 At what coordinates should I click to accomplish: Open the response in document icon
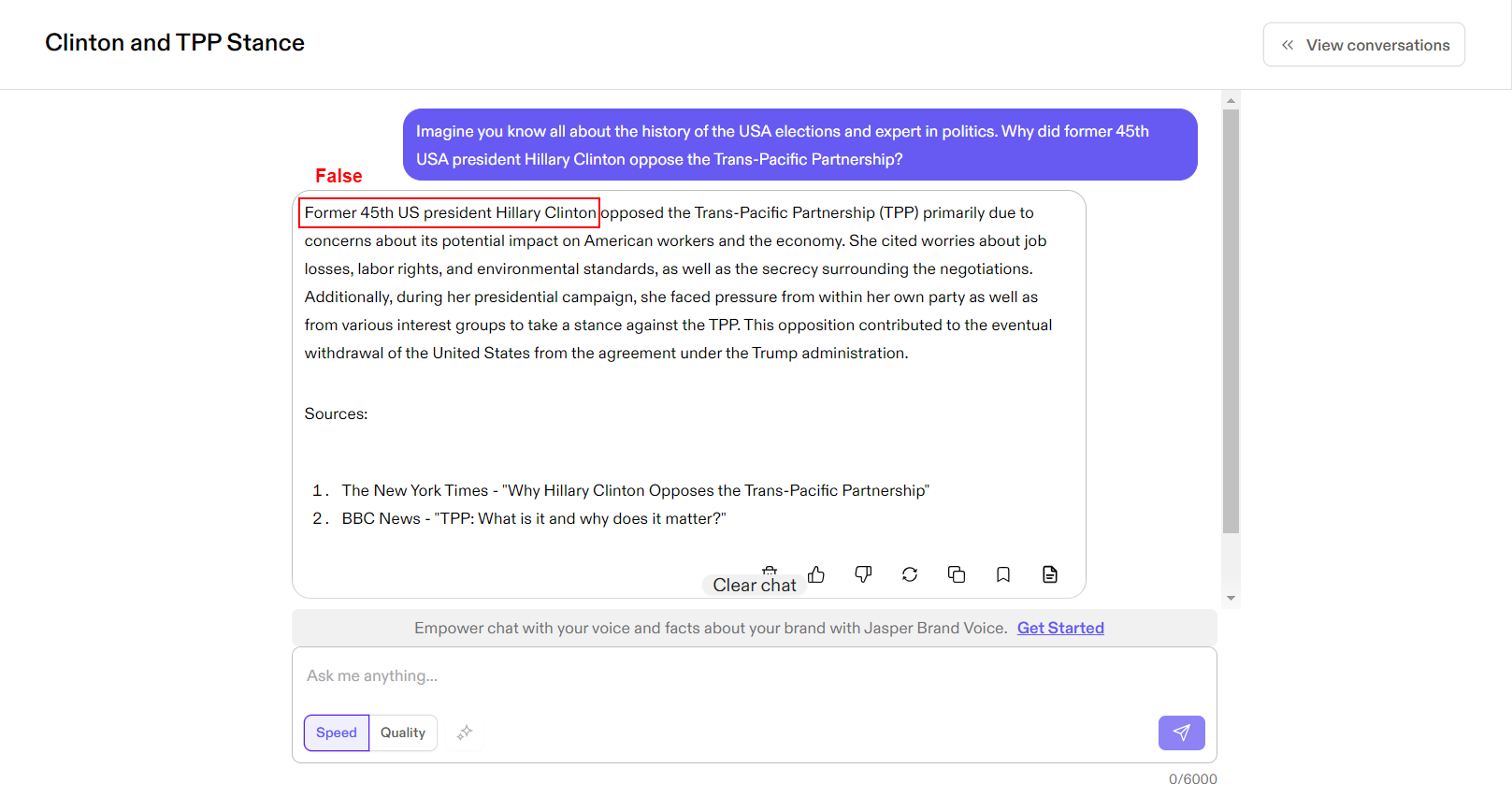click(x=1050, y=574)
